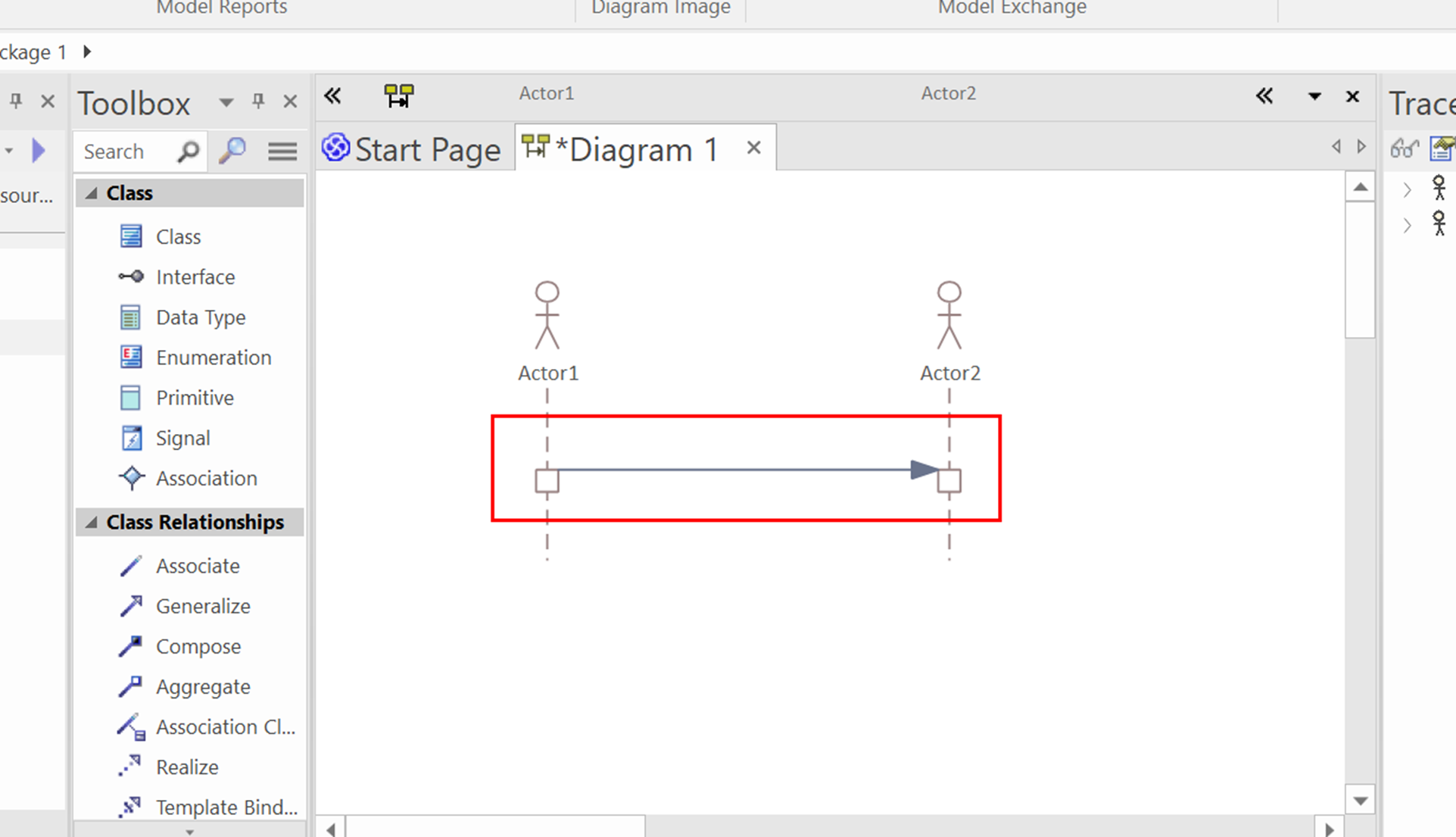Collapse the Class Relationships section

(x=92, y=523)
